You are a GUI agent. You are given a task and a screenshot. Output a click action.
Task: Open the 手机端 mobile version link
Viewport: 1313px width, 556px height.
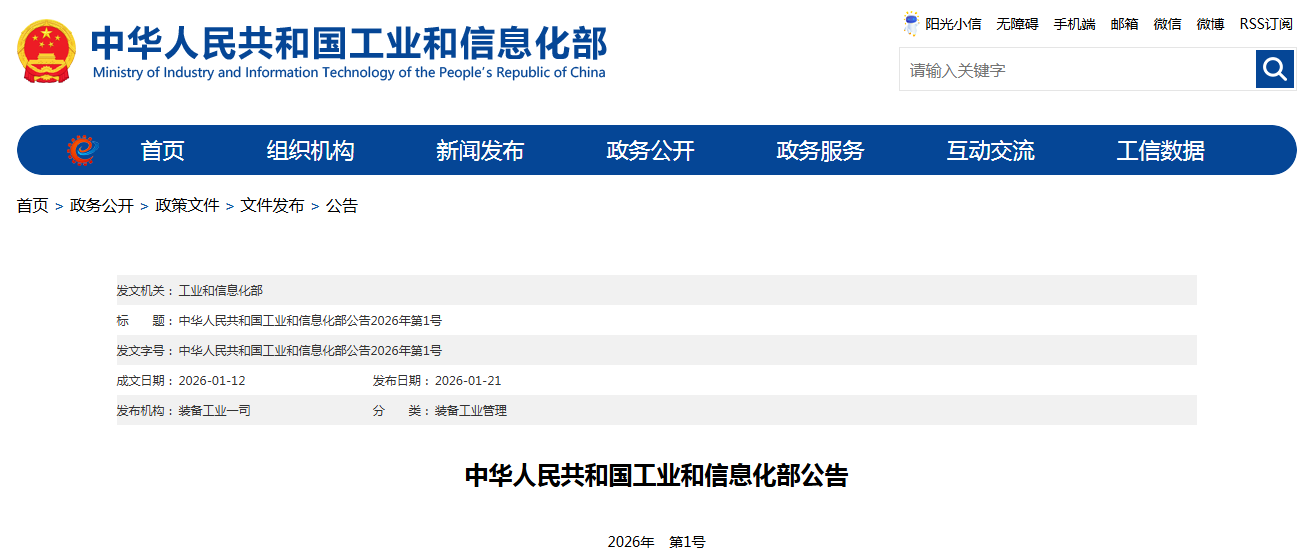coord(1074,24)
